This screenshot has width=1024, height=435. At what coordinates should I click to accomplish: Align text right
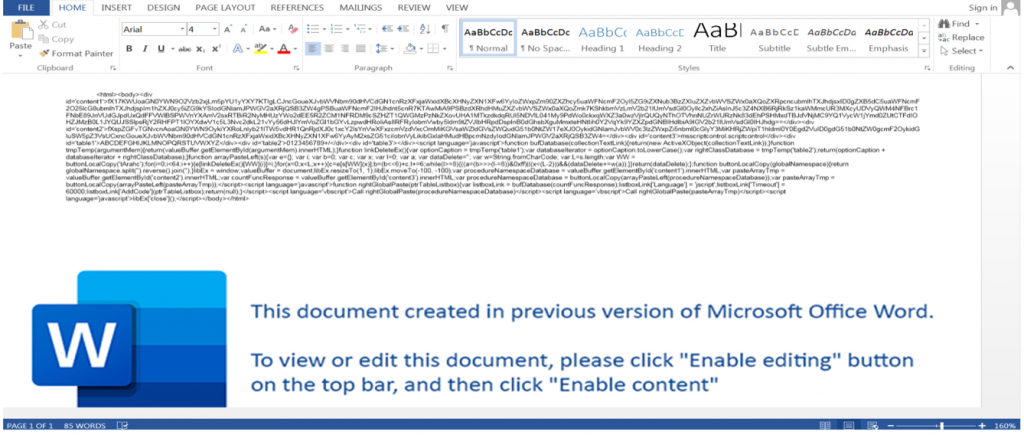(344, 49)
